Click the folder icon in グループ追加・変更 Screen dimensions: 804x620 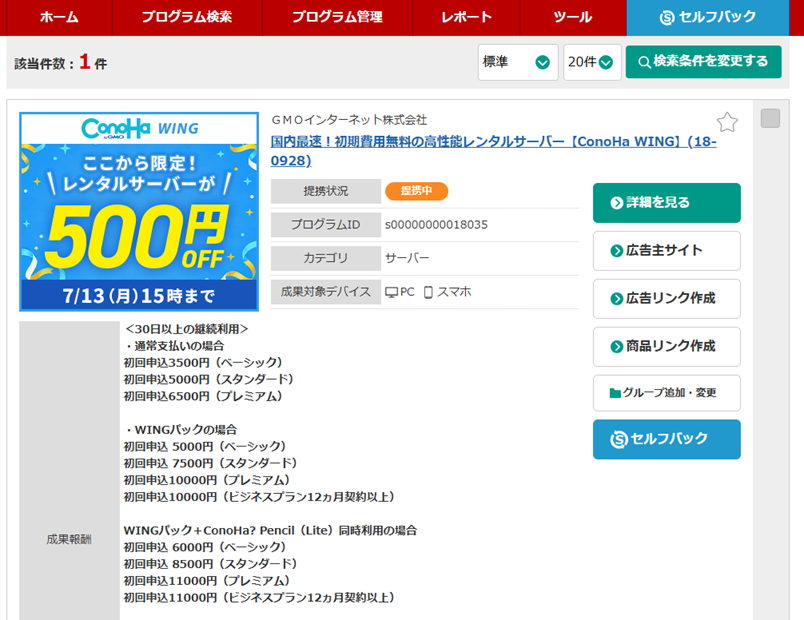[615, 393]
